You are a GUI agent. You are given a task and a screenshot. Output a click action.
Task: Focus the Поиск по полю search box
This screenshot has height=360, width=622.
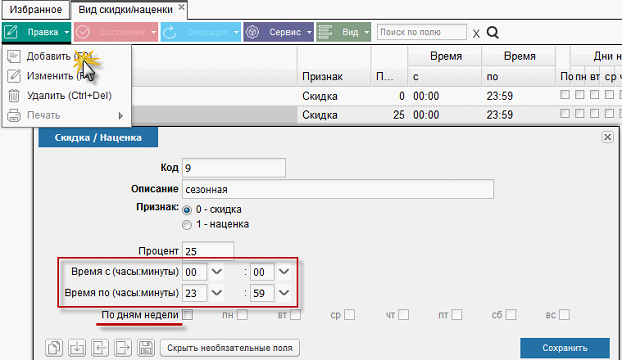tap(422, 32)
